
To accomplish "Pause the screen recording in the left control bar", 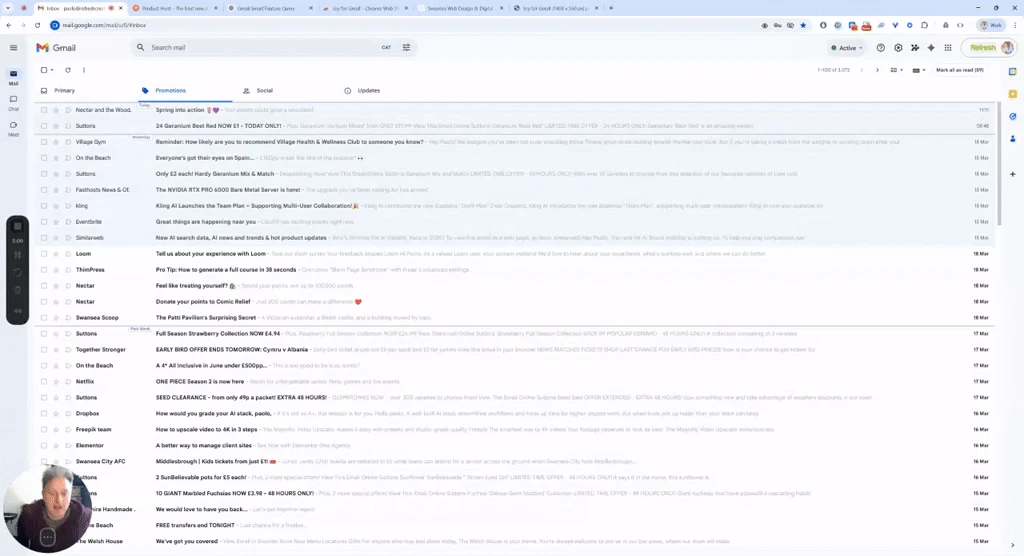I will [x=18, y=255].
